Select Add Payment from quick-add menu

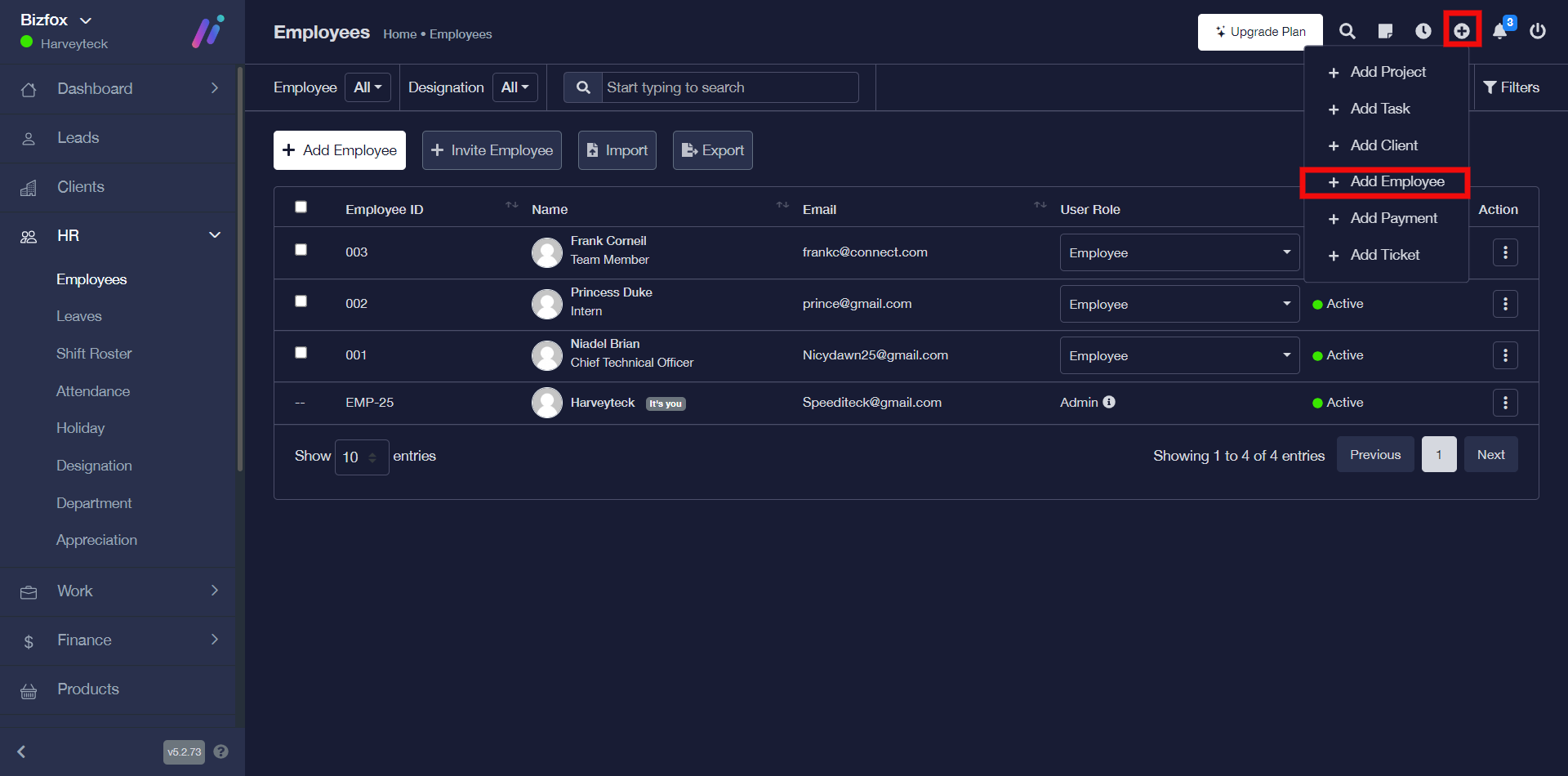click(x=1393, y=218)
